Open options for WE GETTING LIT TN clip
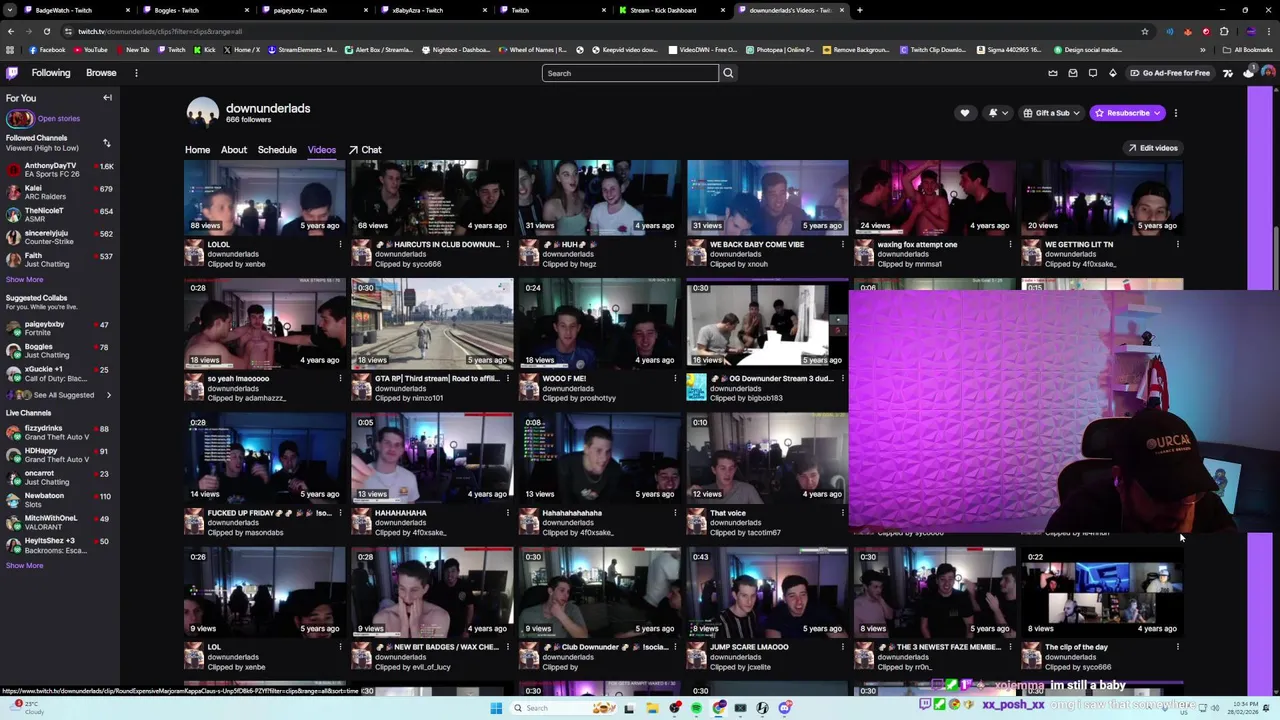 [1177, 244]
